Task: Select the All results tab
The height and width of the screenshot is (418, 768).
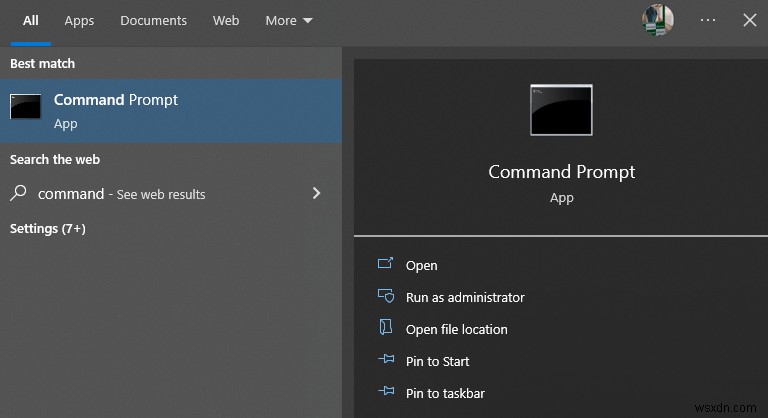Action: coord(31,20)
